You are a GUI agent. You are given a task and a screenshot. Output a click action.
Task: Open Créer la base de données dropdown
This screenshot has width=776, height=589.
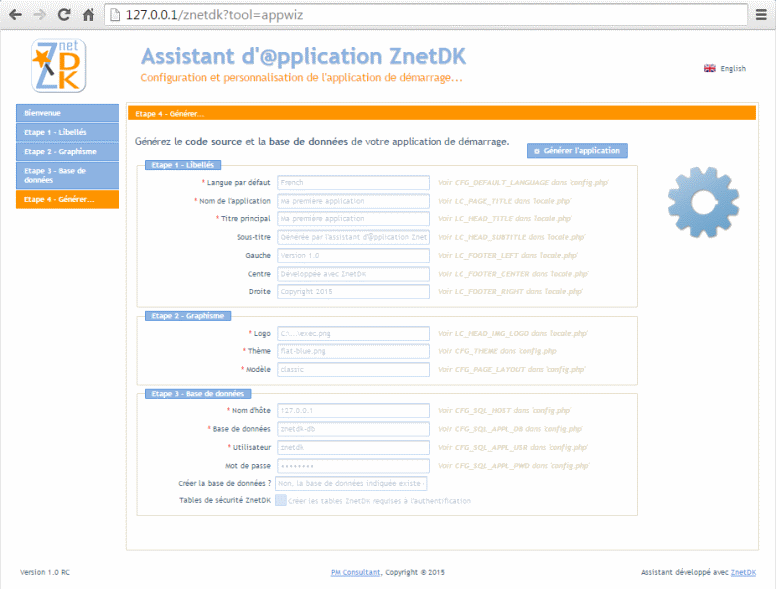point(351,483)
